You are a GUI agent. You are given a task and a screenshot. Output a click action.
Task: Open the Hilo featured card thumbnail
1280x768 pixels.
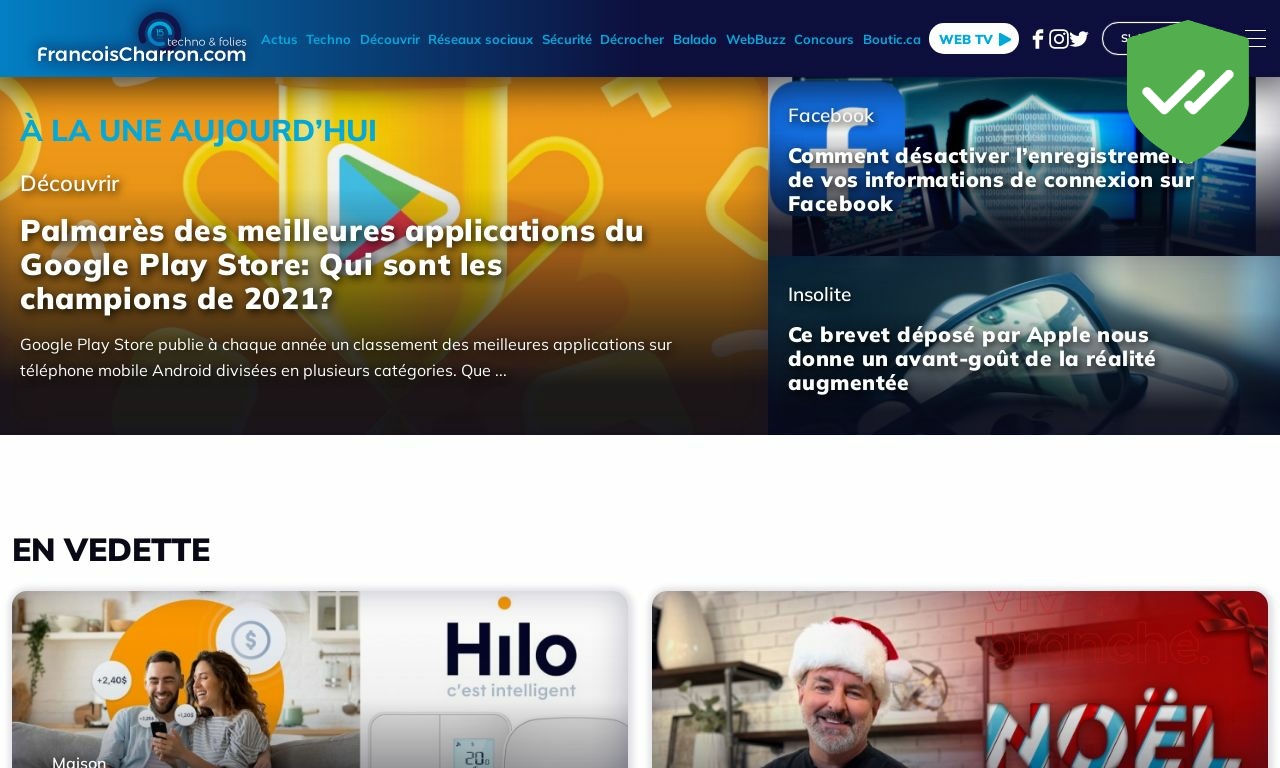320,680
